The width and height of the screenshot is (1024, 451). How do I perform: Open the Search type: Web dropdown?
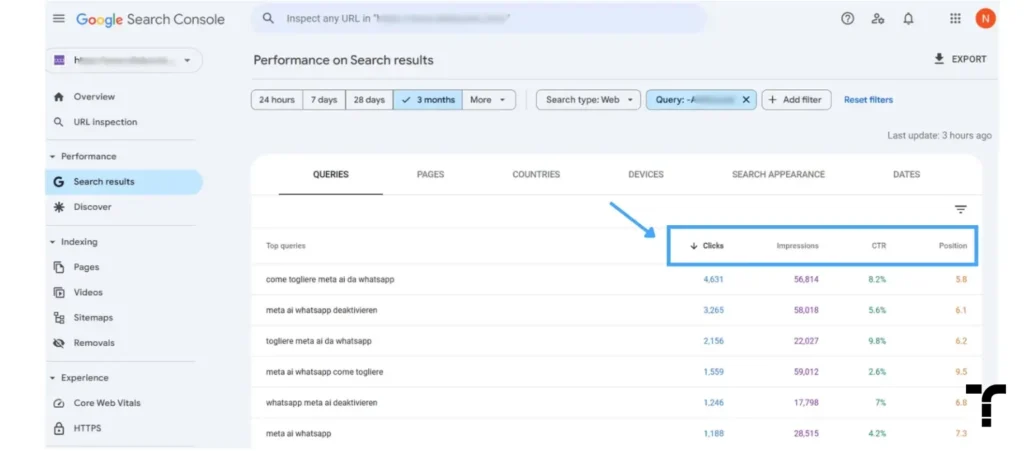[588, 100]
